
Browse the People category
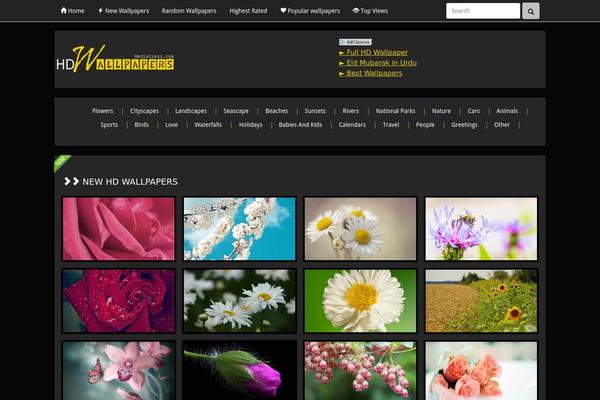[425, 125]
